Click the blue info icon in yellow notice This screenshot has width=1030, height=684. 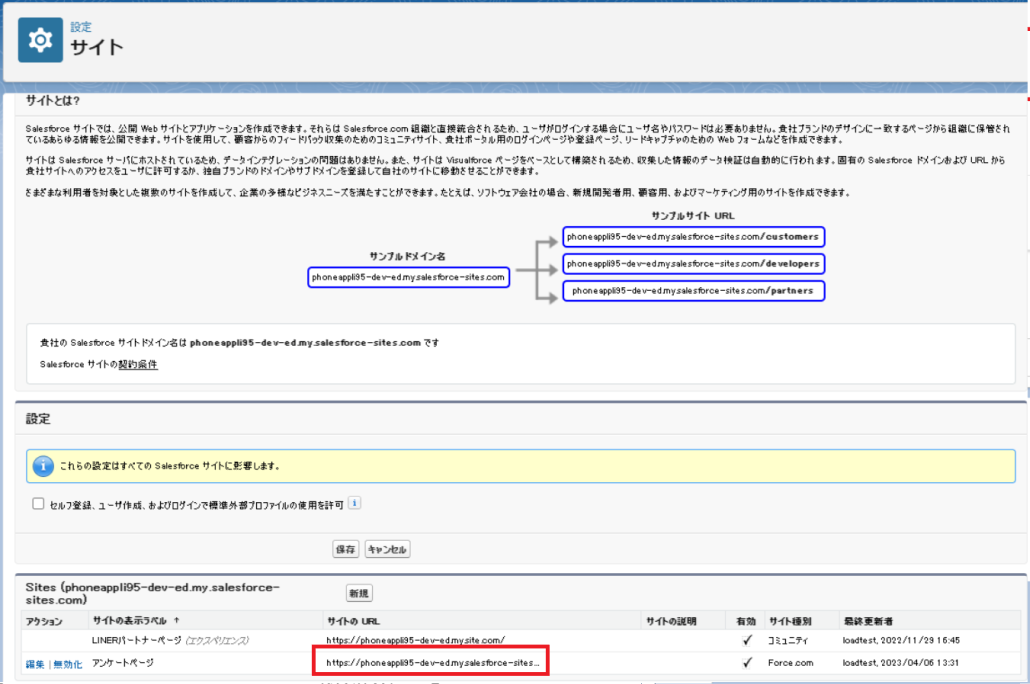point(43,466)
